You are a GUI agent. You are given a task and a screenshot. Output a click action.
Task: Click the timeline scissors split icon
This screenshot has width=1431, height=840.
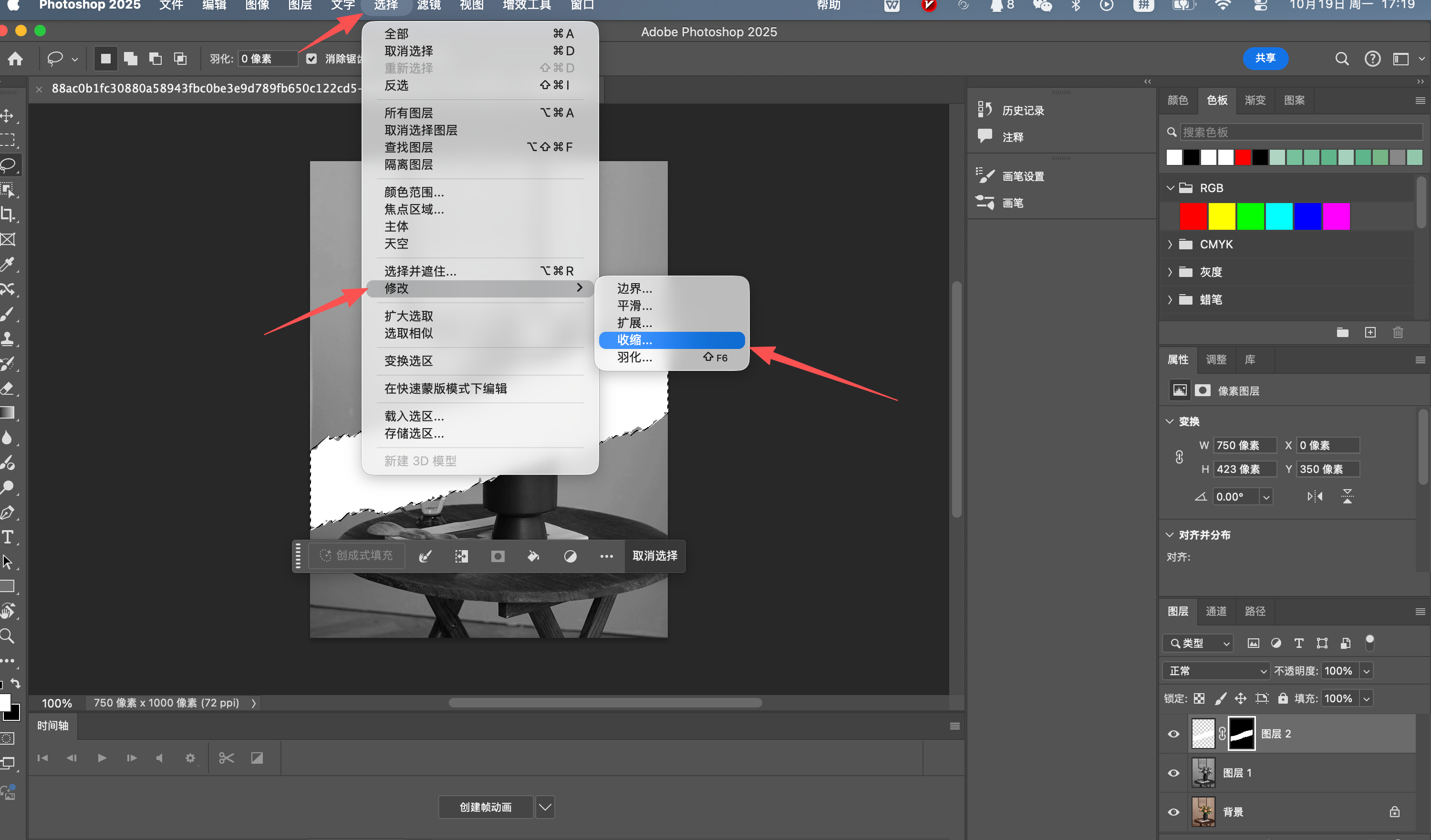click(x=226, y=758)
